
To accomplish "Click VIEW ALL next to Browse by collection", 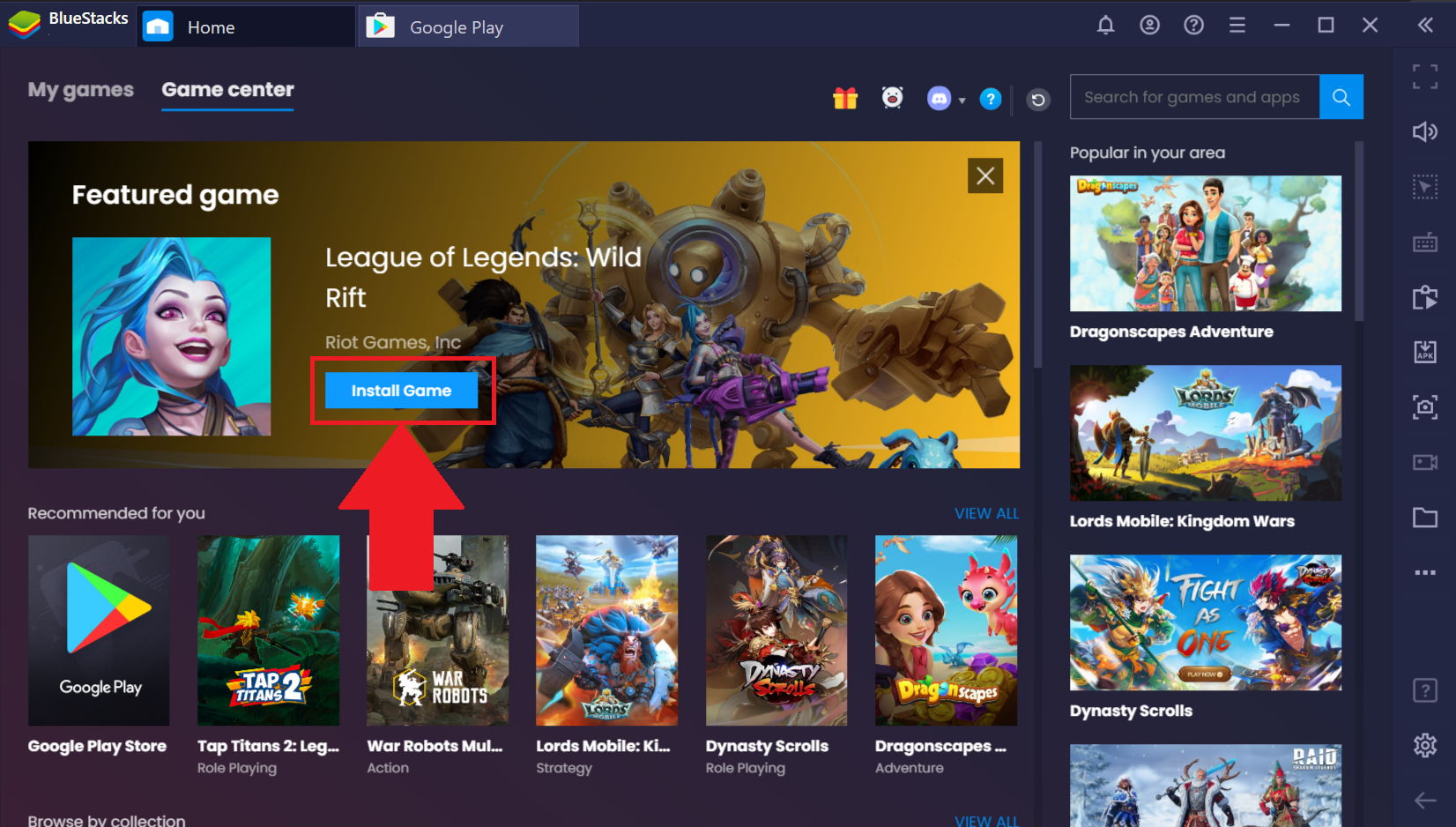I will coord(987,820).
